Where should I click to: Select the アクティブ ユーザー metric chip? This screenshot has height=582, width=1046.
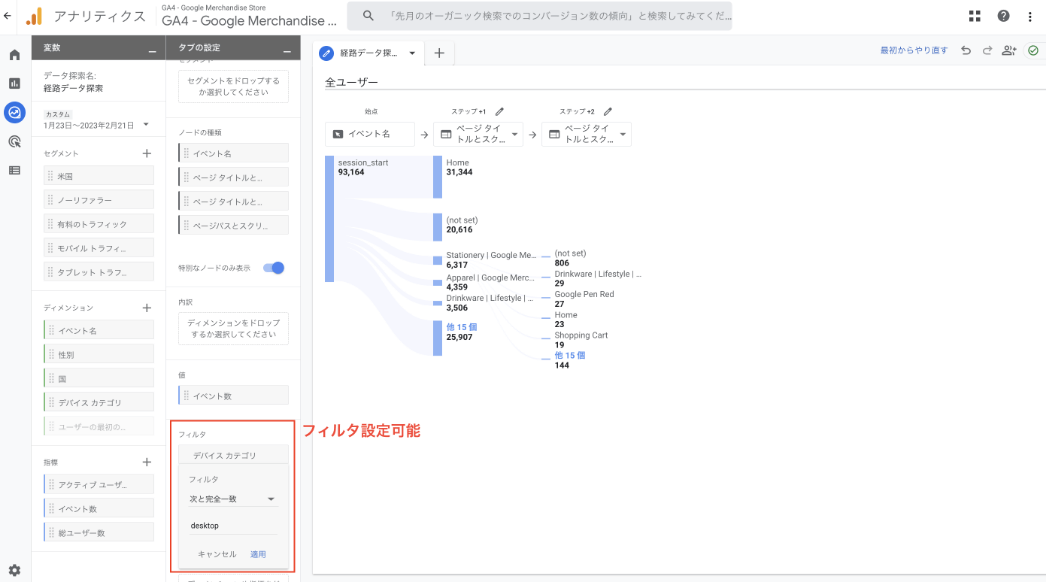[99, 485]
